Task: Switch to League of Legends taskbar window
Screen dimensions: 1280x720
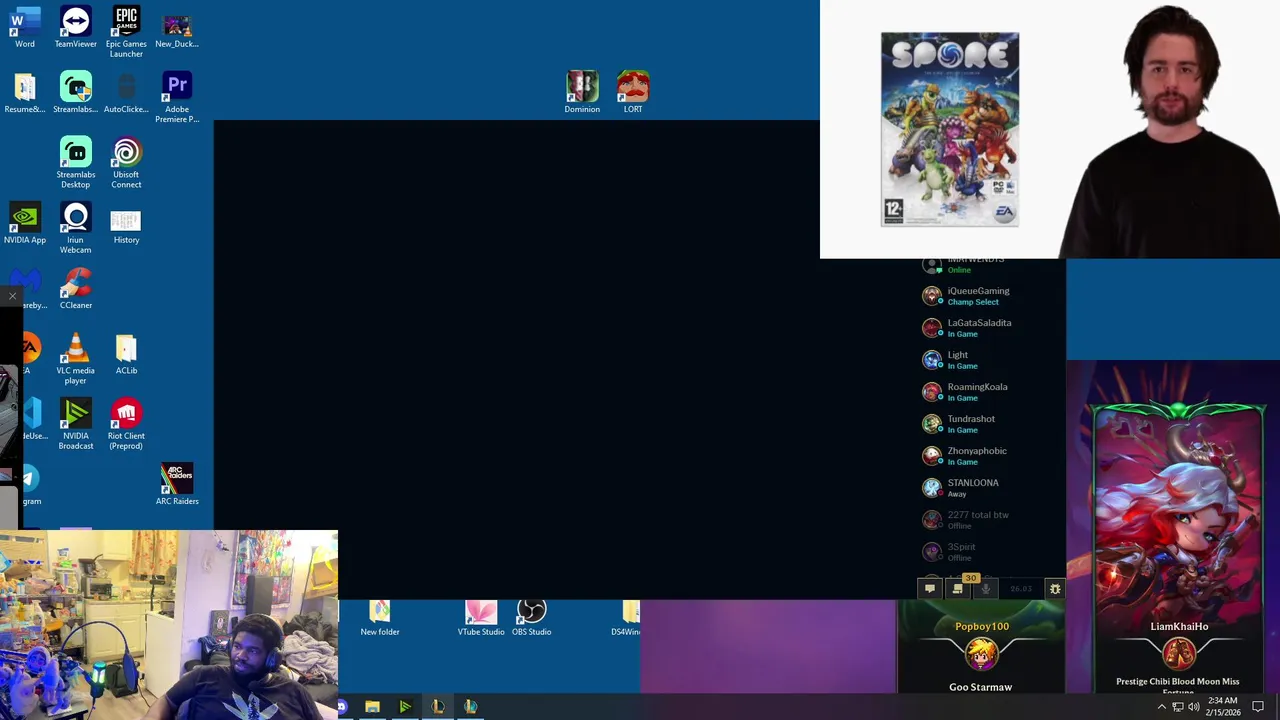Action: [x=438, y=707]
